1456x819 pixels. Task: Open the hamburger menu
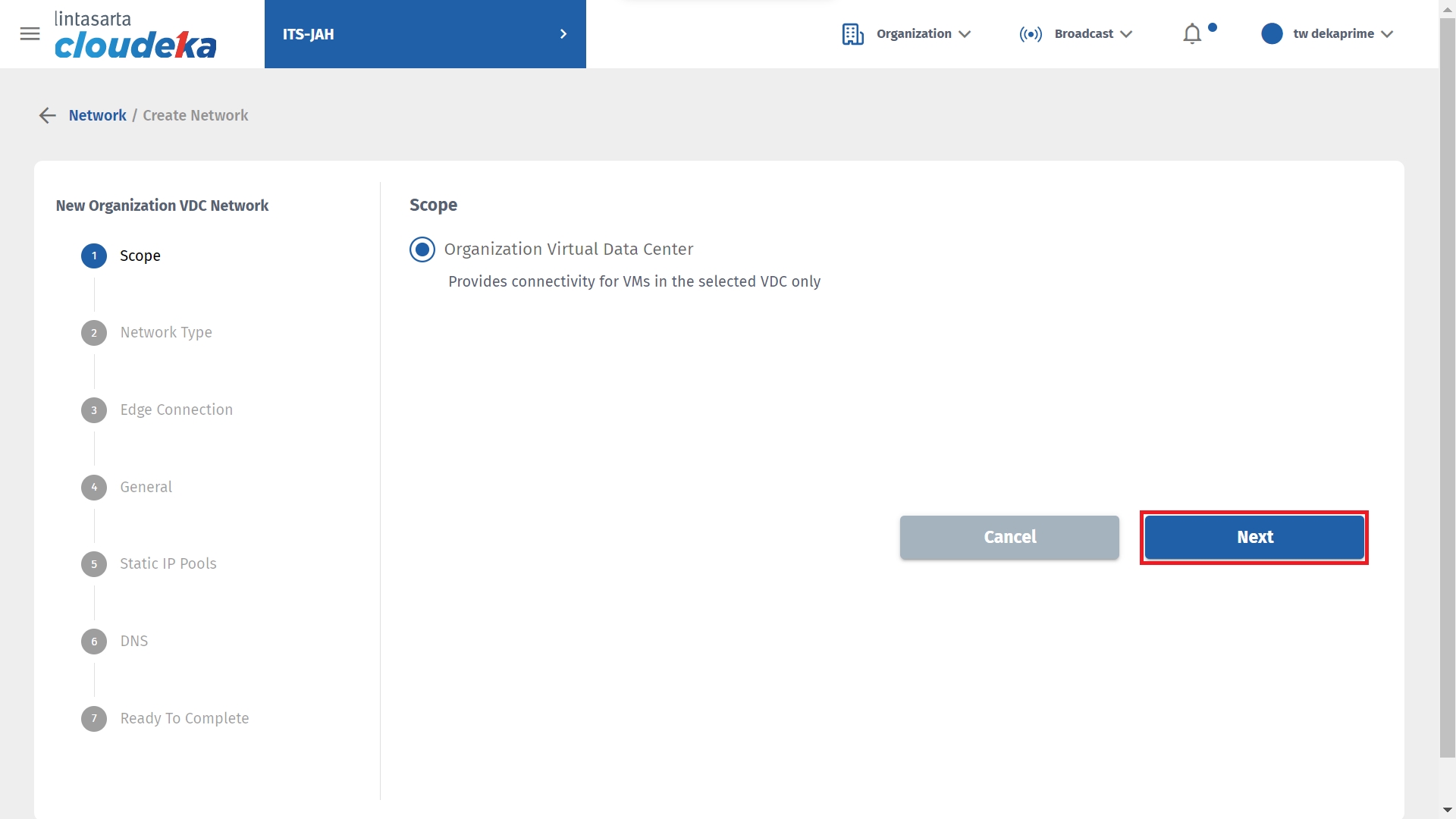[x=30, y=33]
